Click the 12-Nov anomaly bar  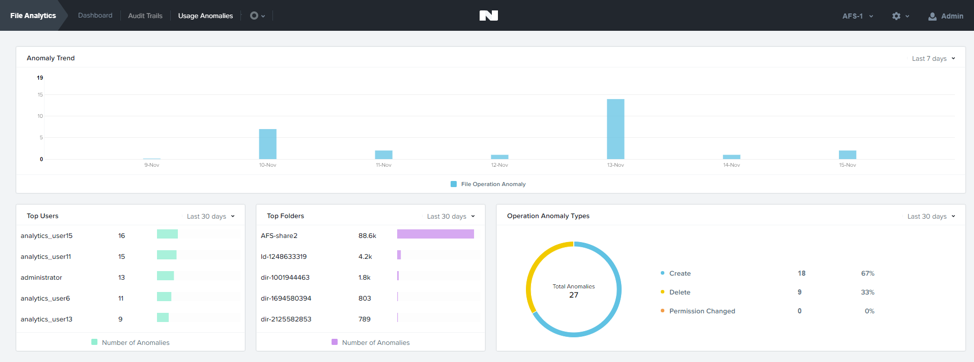pyautogui.click(x=500, y=157)
